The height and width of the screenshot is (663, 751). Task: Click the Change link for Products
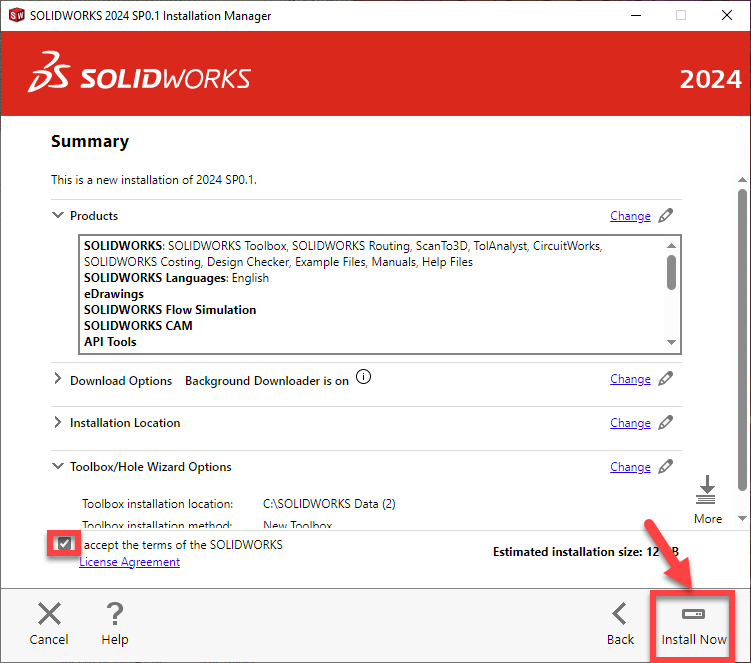pos(630,216)
